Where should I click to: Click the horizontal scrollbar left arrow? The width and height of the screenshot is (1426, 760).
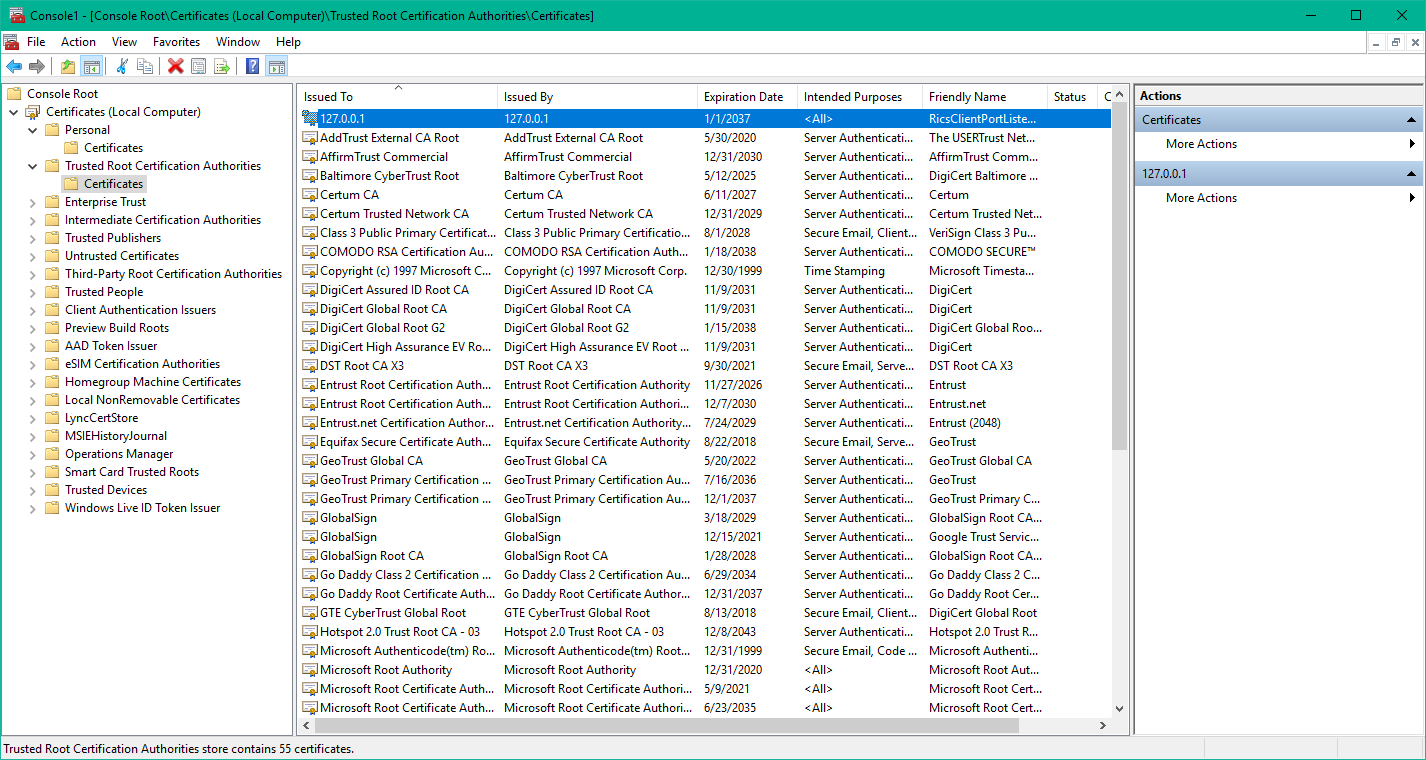tap(307, 725)
